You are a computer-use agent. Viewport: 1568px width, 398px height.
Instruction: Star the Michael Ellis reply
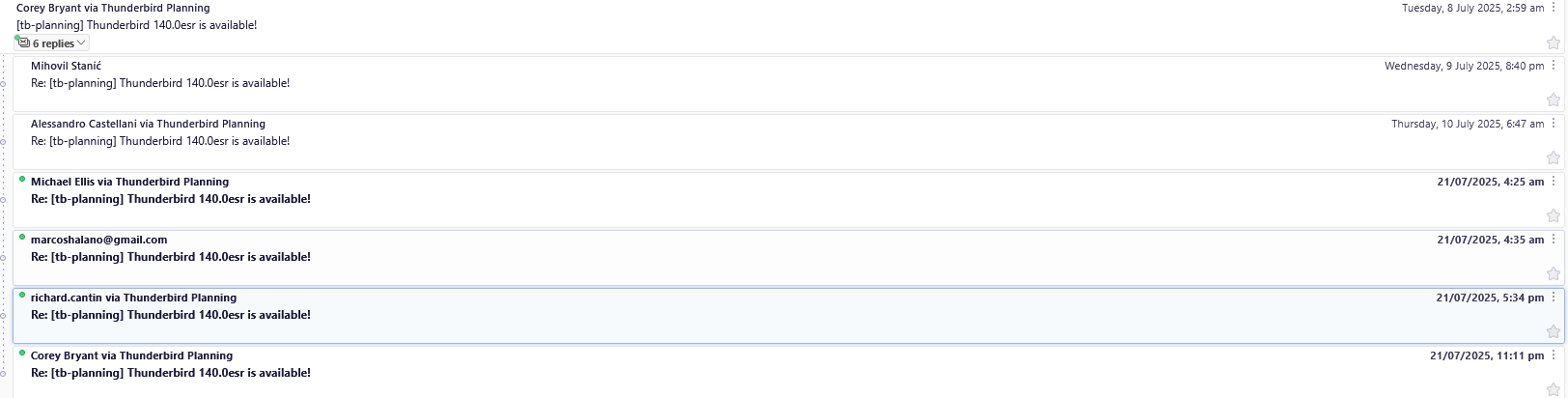[x=1553, y=216]
